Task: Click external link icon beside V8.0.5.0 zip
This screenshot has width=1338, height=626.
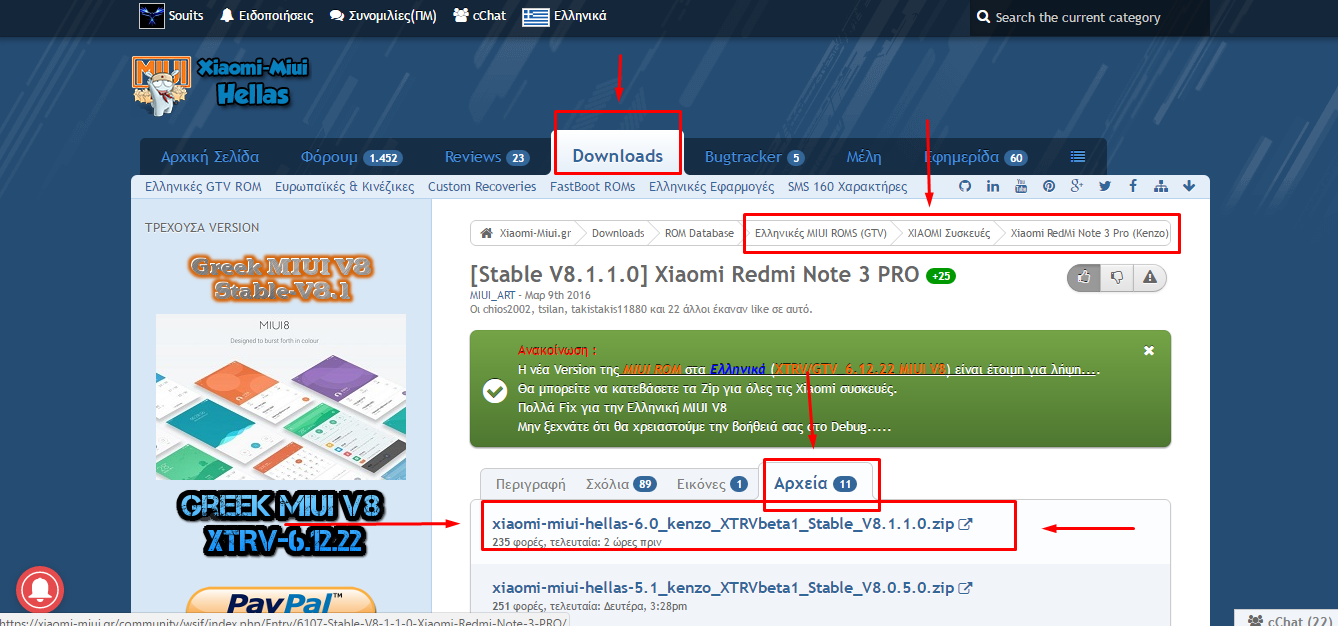Action: pos(965,588)
